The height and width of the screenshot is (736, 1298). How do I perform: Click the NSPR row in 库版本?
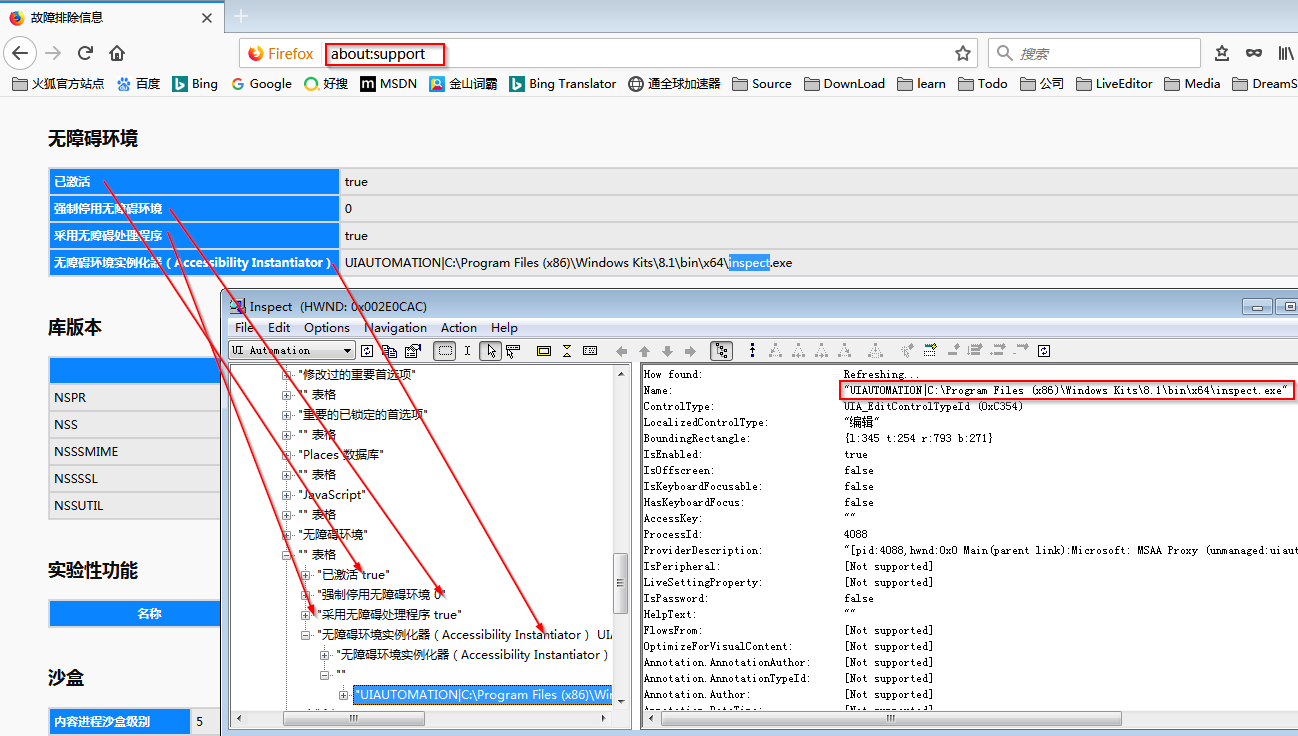pos(134,397)
